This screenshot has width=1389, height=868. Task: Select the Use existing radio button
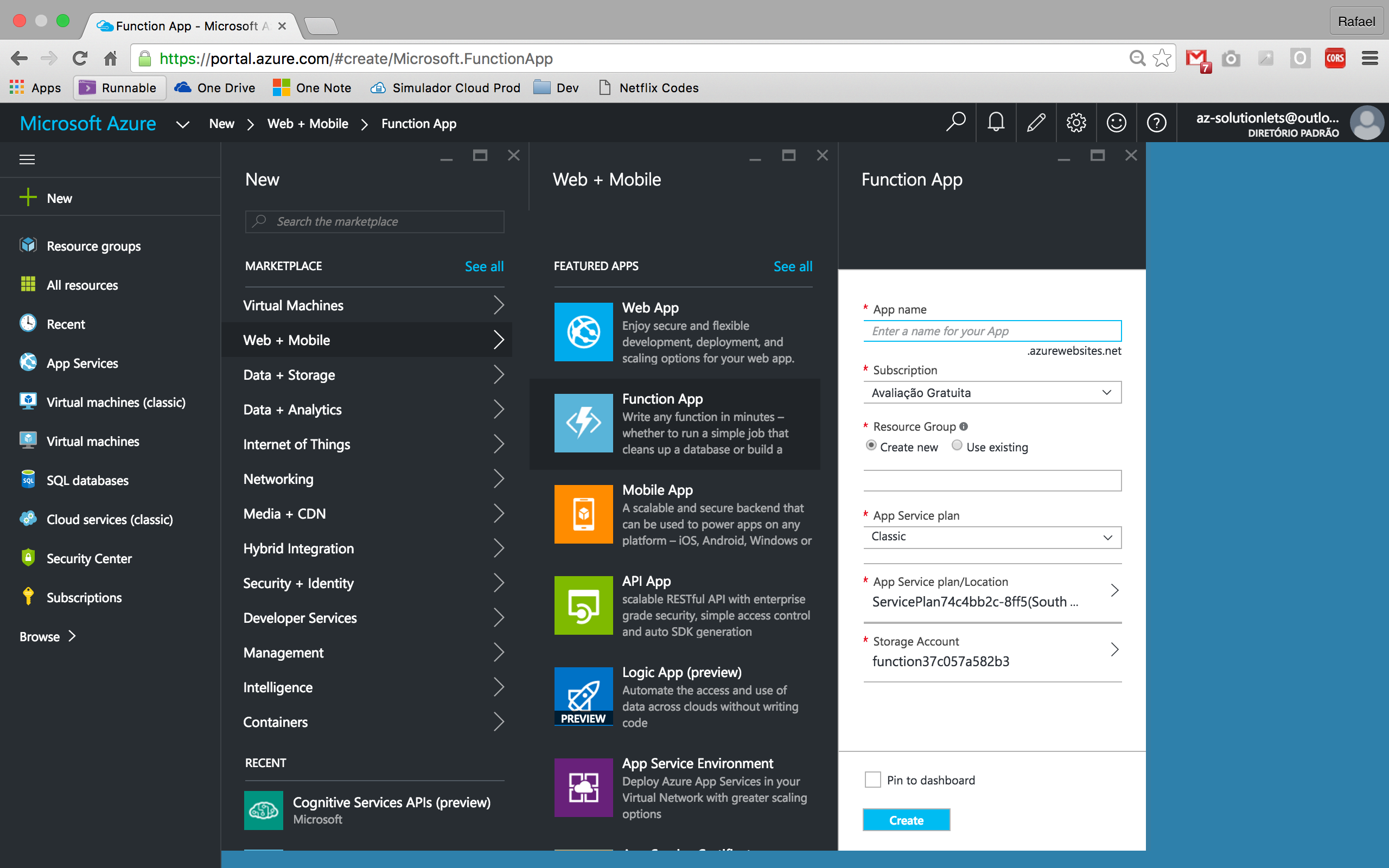tap(957, 445)
